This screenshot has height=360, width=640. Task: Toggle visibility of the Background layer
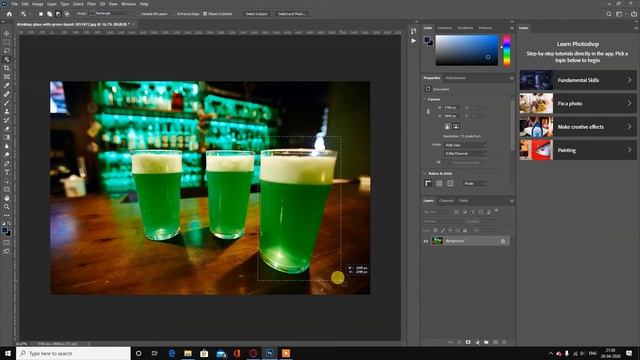point(426,241)
